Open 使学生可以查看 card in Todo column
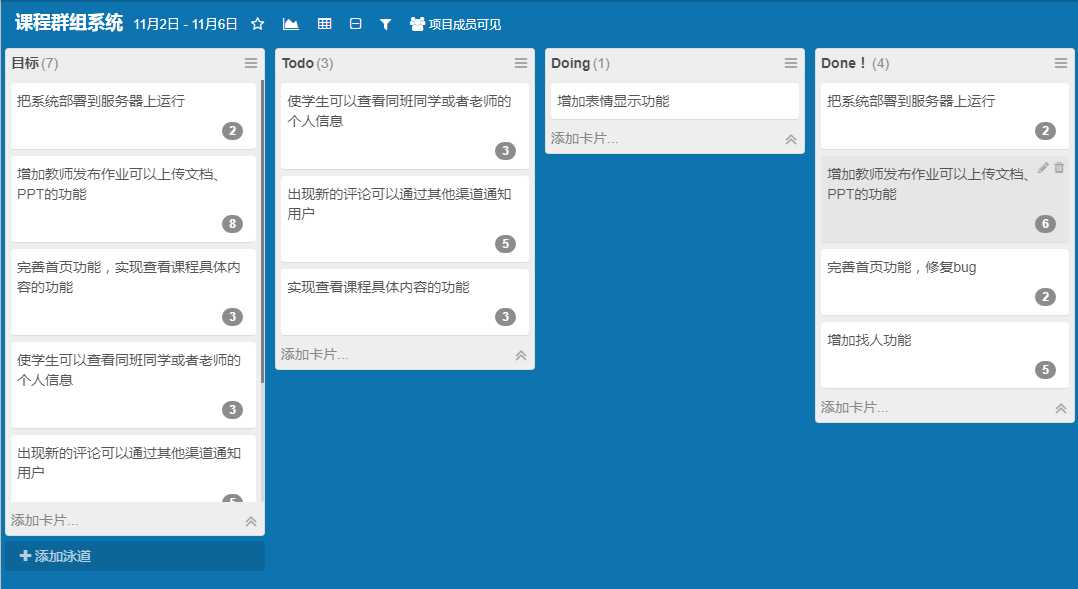 (x=405, y=126)
